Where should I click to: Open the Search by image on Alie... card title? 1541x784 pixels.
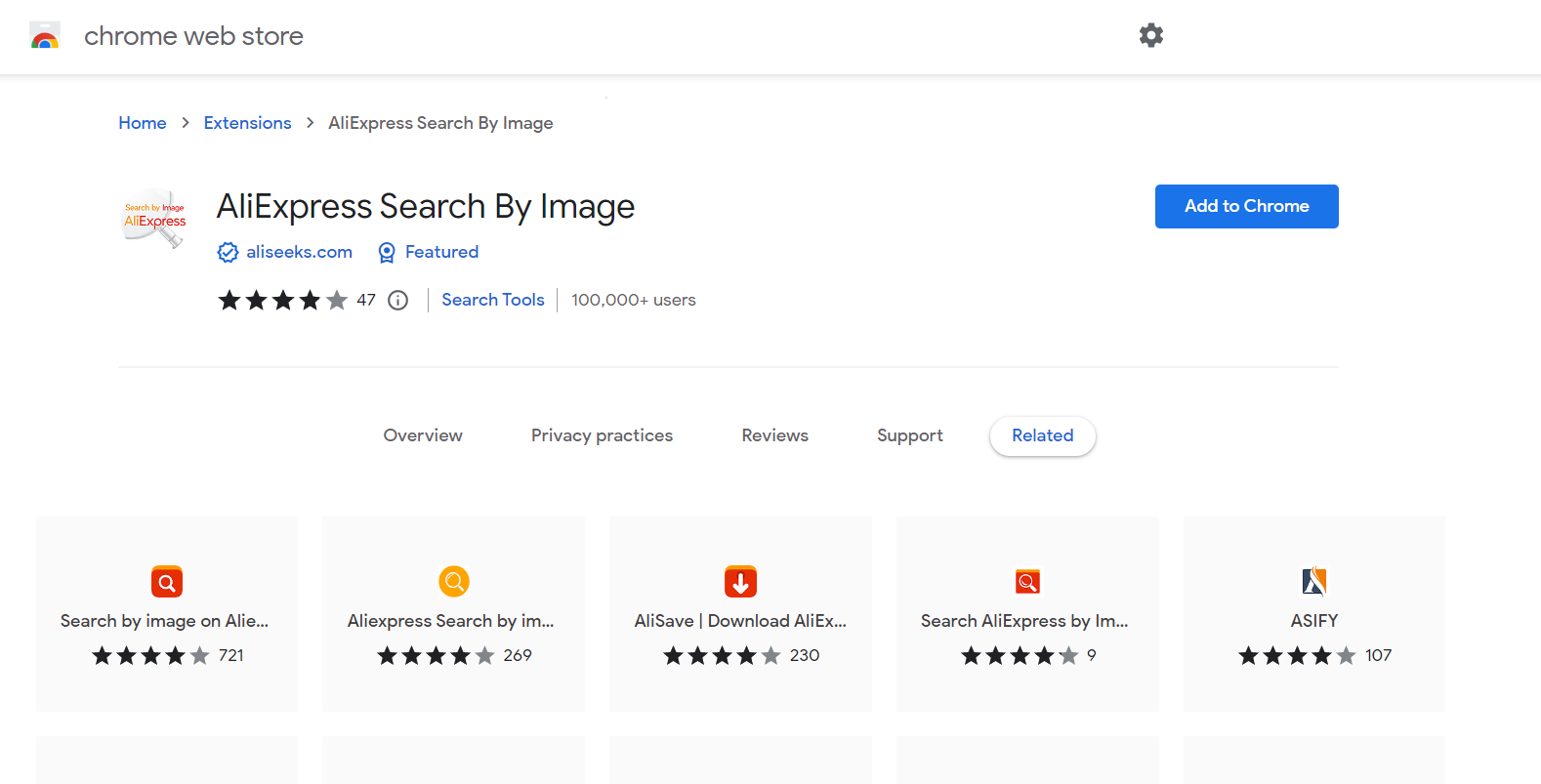pos(164,621)
